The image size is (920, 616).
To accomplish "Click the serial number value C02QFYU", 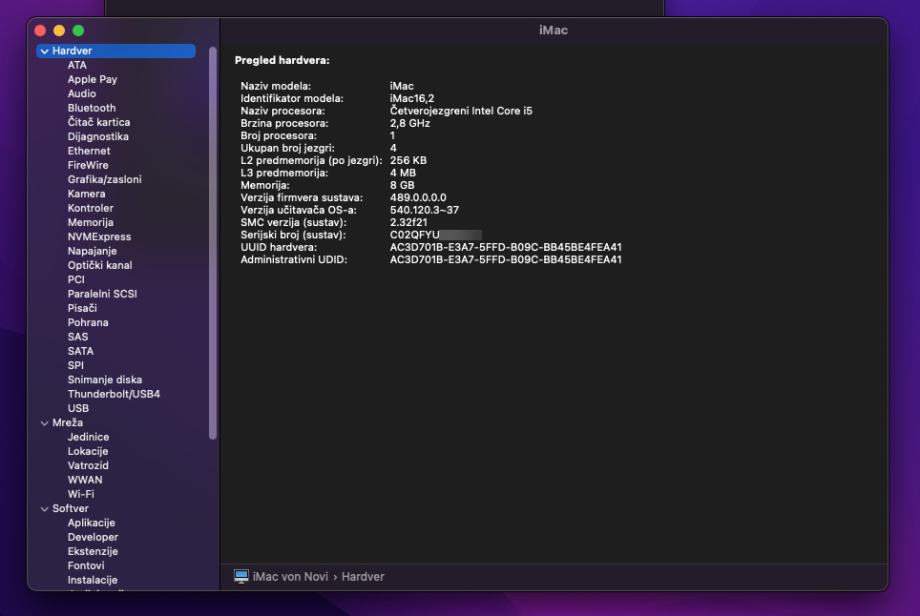I will [x=415, y=235].
